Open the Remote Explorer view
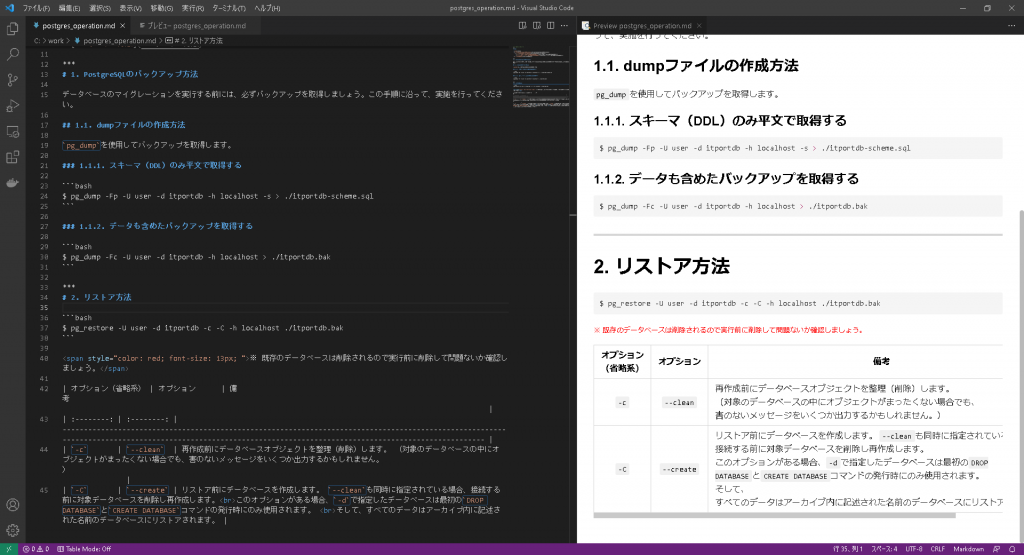 pyautogui.click(x=12, y=131)
